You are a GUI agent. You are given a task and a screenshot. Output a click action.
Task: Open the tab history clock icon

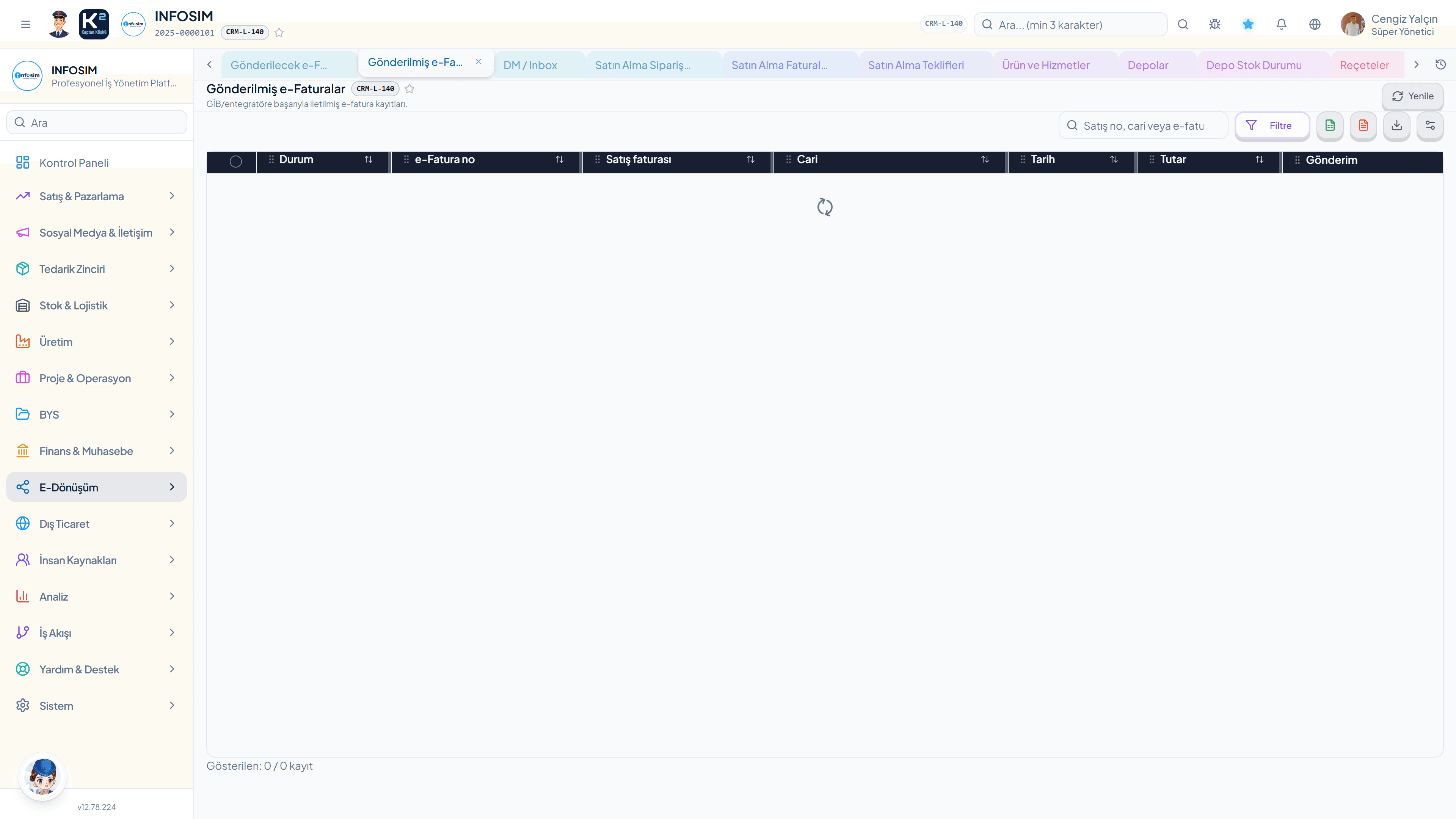[1441, 64]
